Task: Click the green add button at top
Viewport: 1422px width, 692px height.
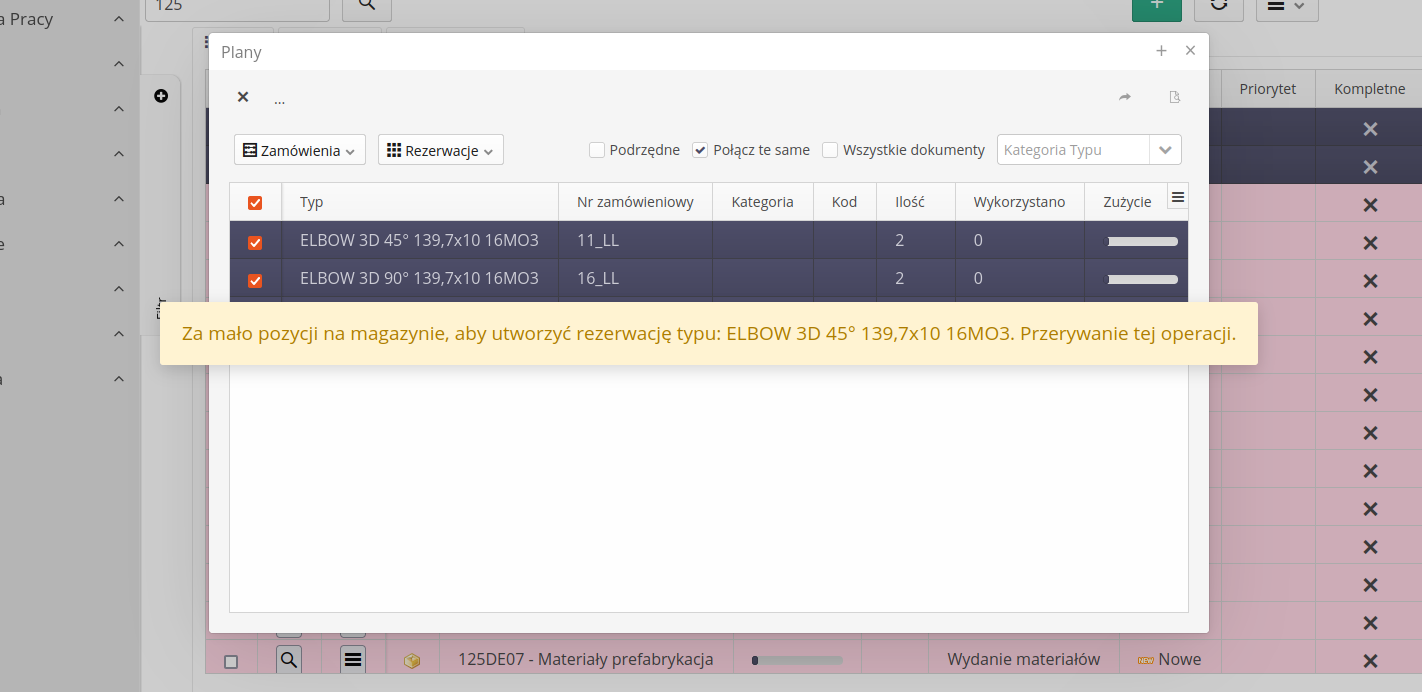Action: 1157,6
